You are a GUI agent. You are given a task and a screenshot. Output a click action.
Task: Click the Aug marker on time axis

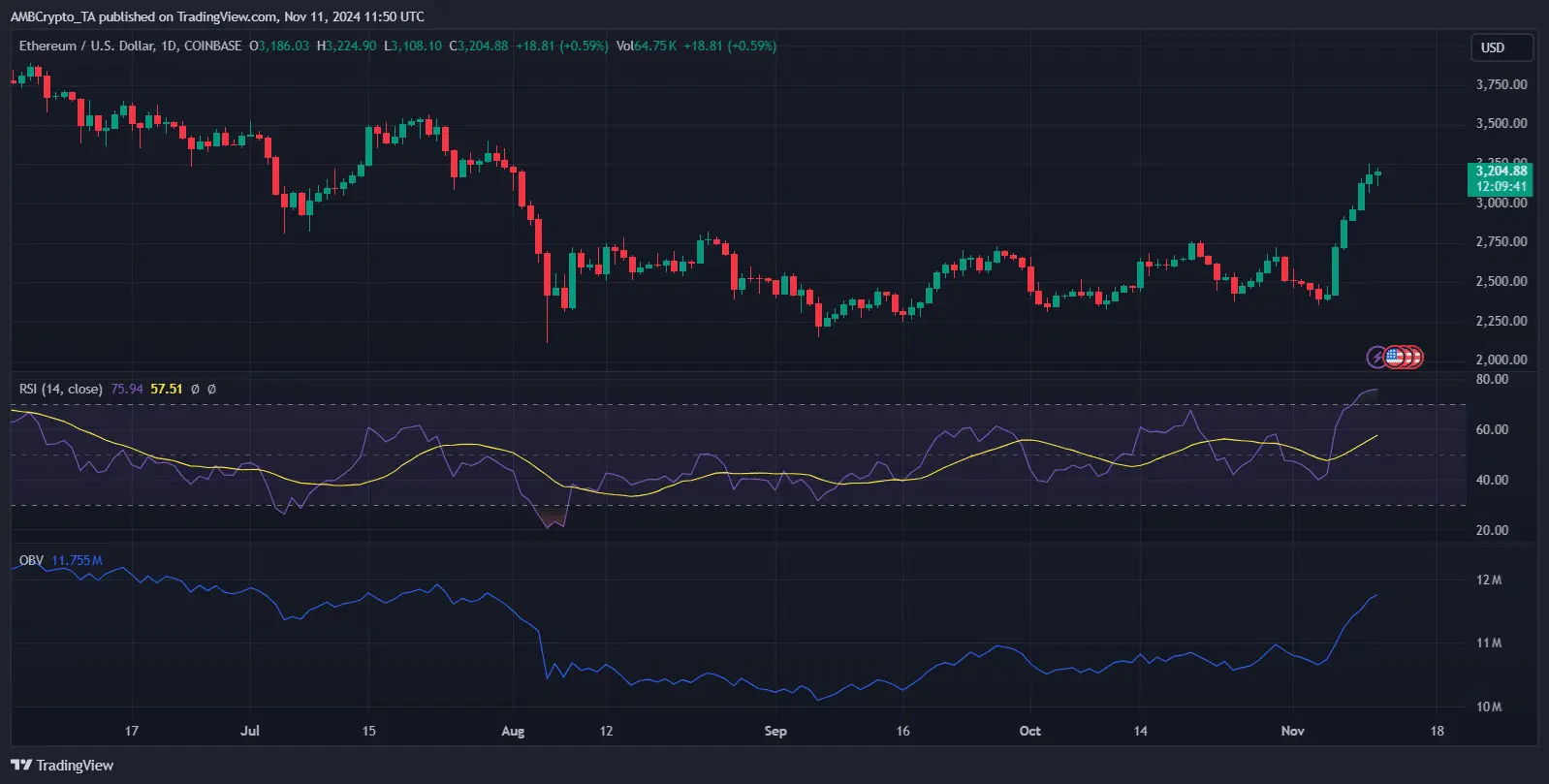point(513,731)
